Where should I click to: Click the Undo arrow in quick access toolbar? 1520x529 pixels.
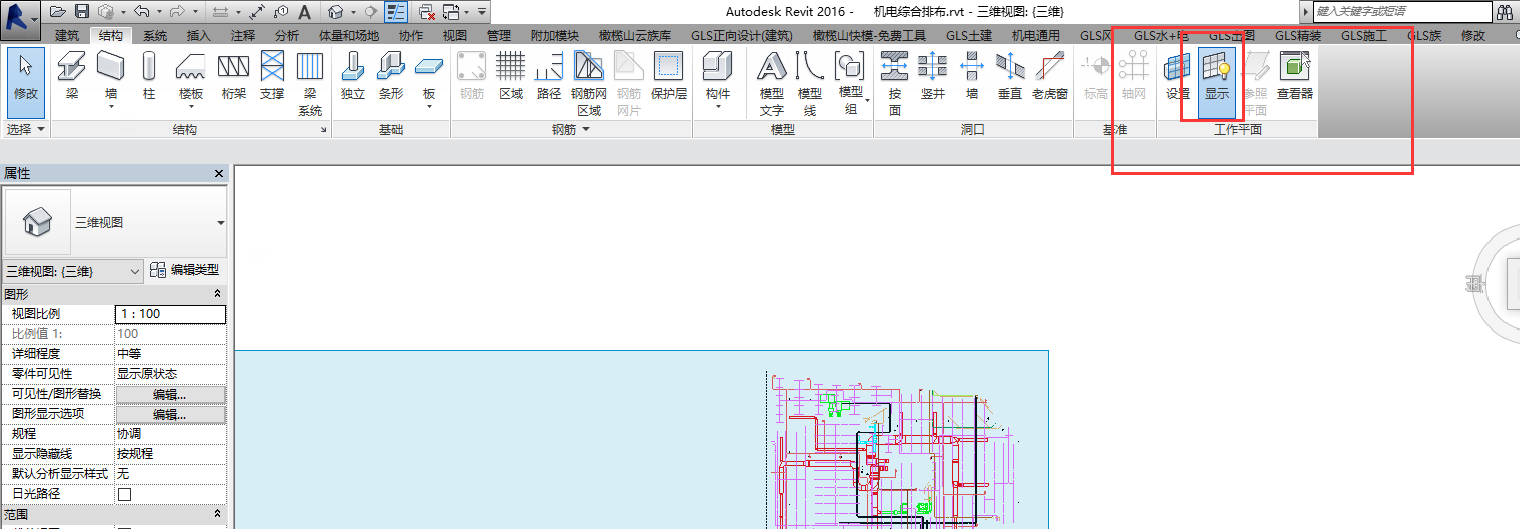click(141, 11)
